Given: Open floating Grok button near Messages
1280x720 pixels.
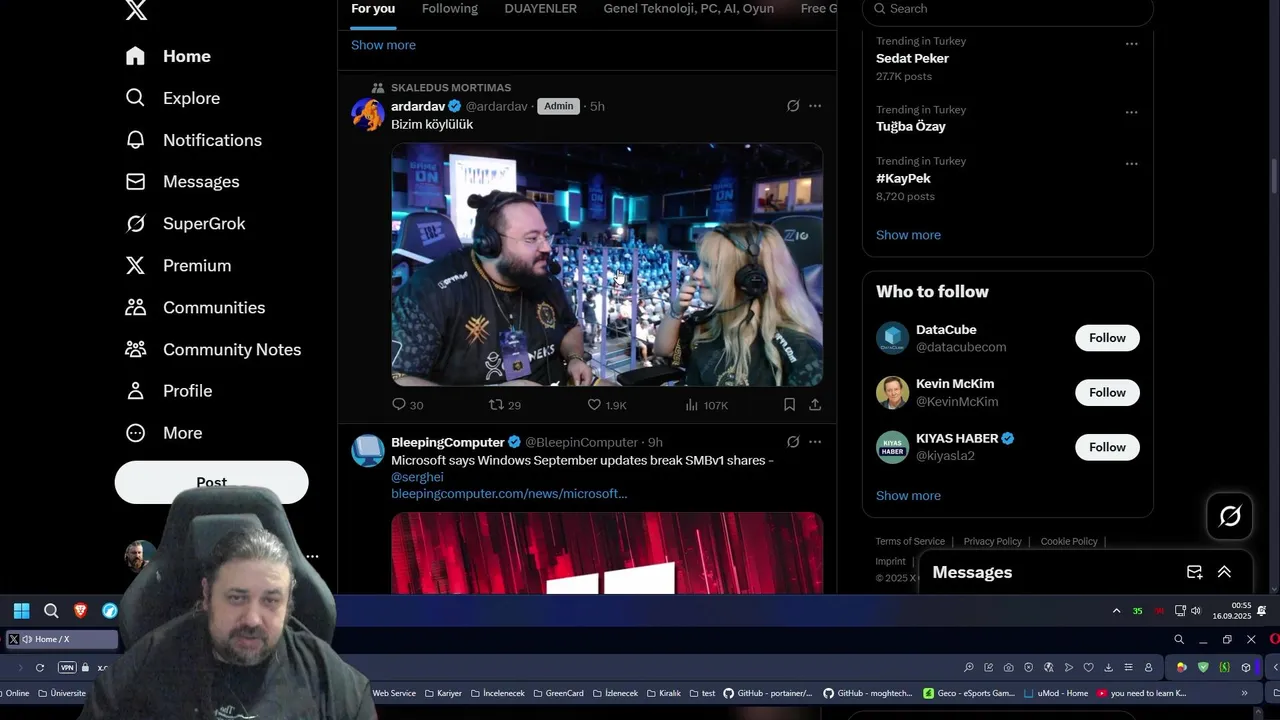Looking at the screenshot, I should point(1230,516).
